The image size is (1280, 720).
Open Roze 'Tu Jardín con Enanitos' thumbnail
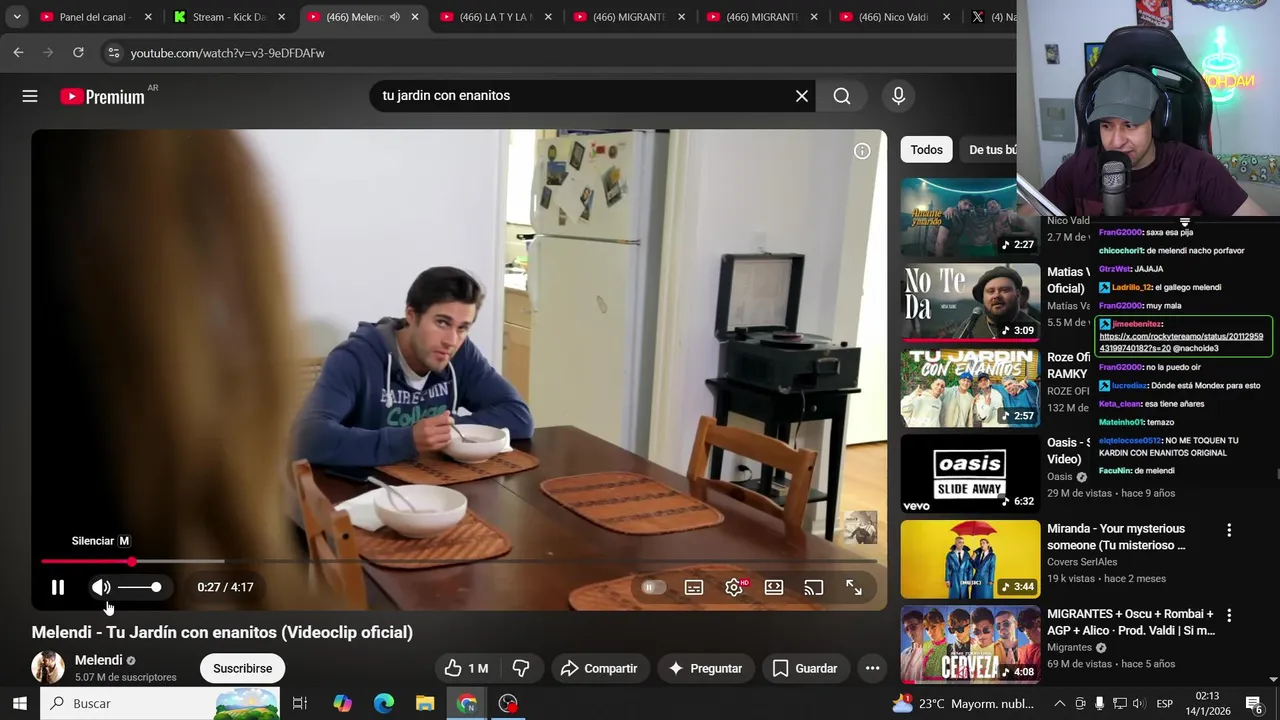[x=970, y=388]
